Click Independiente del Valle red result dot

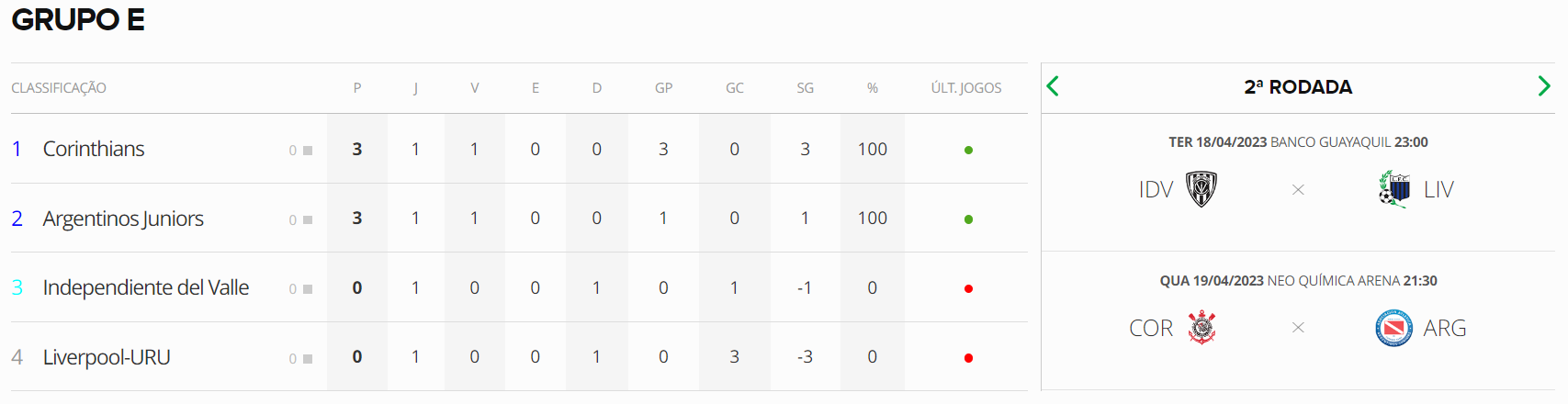968,288
